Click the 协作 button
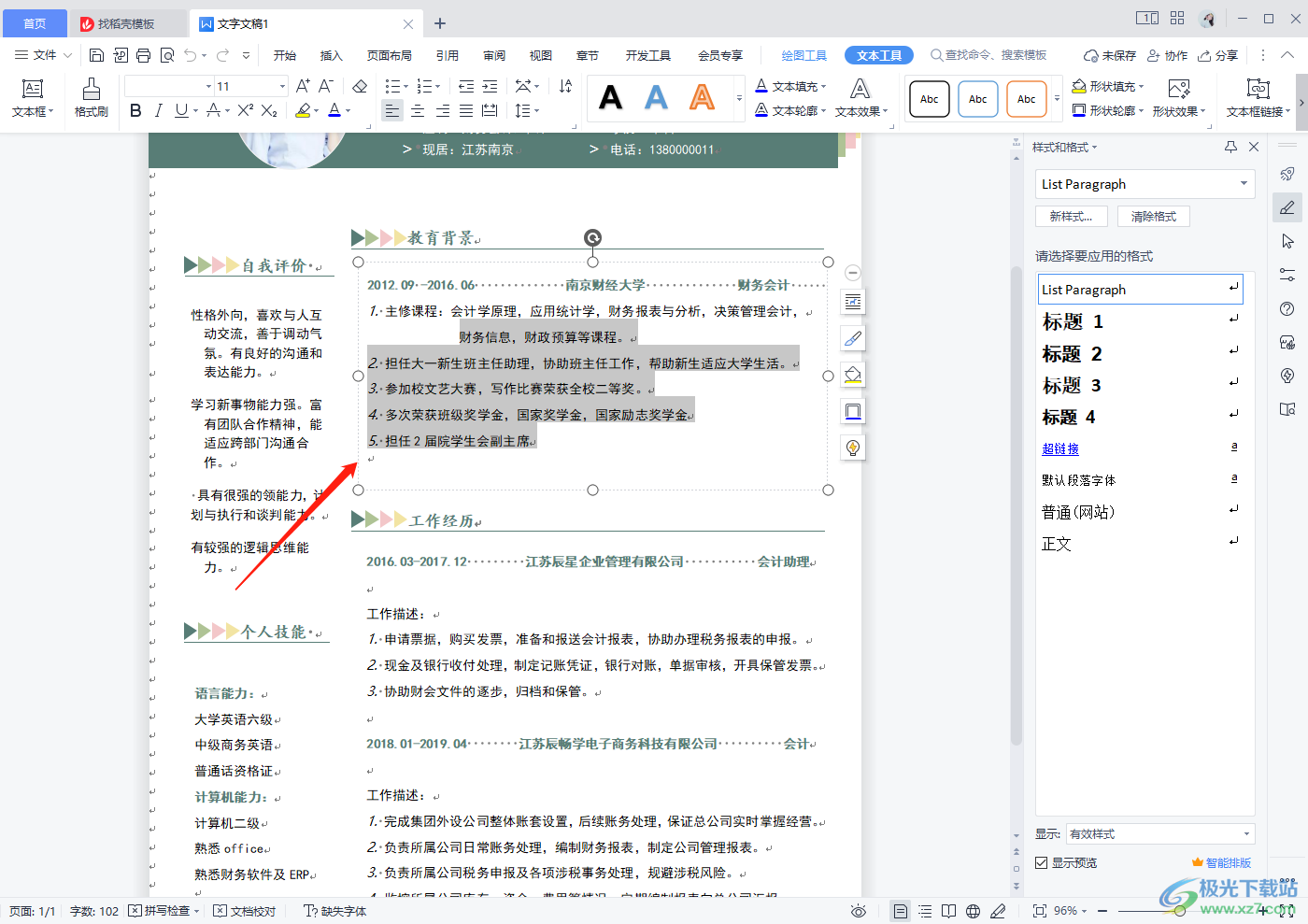 coord(1168,56)
